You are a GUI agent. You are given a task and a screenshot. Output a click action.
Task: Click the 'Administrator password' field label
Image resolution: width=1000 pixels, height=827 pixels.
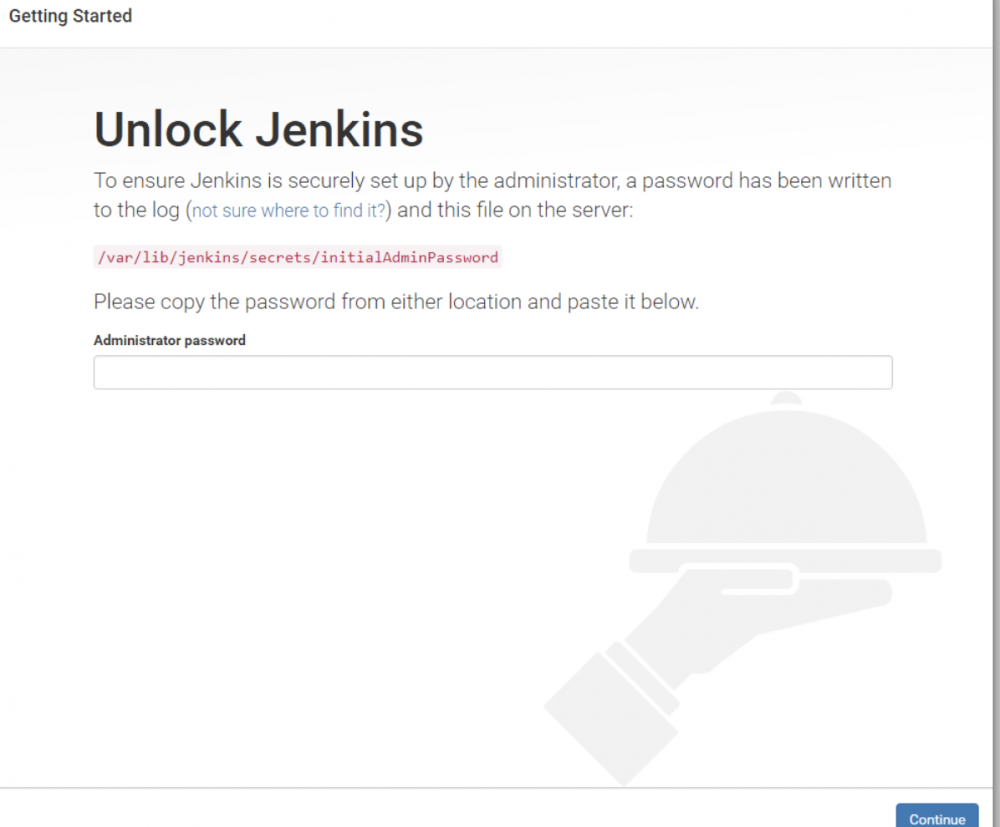click(x=169, y=340)
